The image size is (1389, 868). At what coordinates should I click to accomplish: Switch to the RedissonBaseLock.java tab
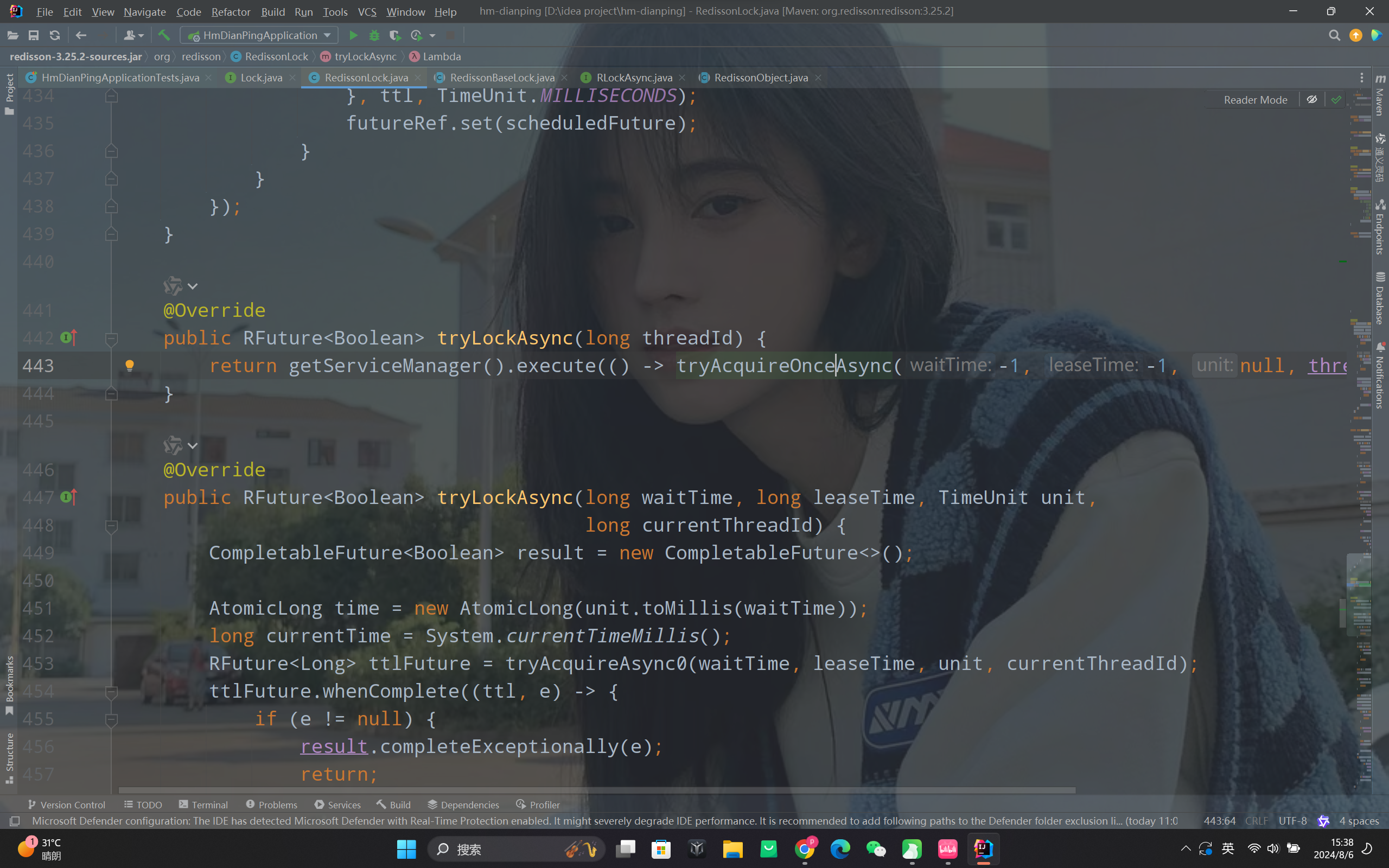pyautogui.click(x=502, y=78)
